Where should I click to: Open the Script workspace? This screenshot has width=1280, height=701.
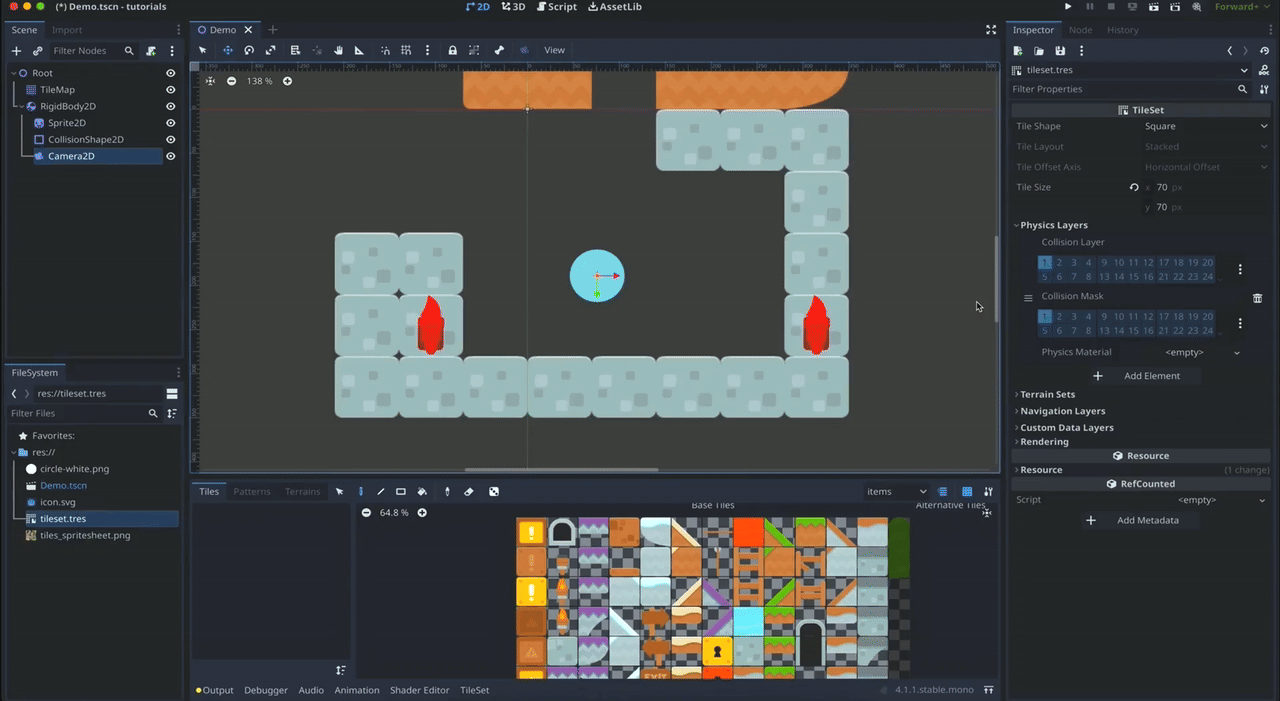point(556,7)
